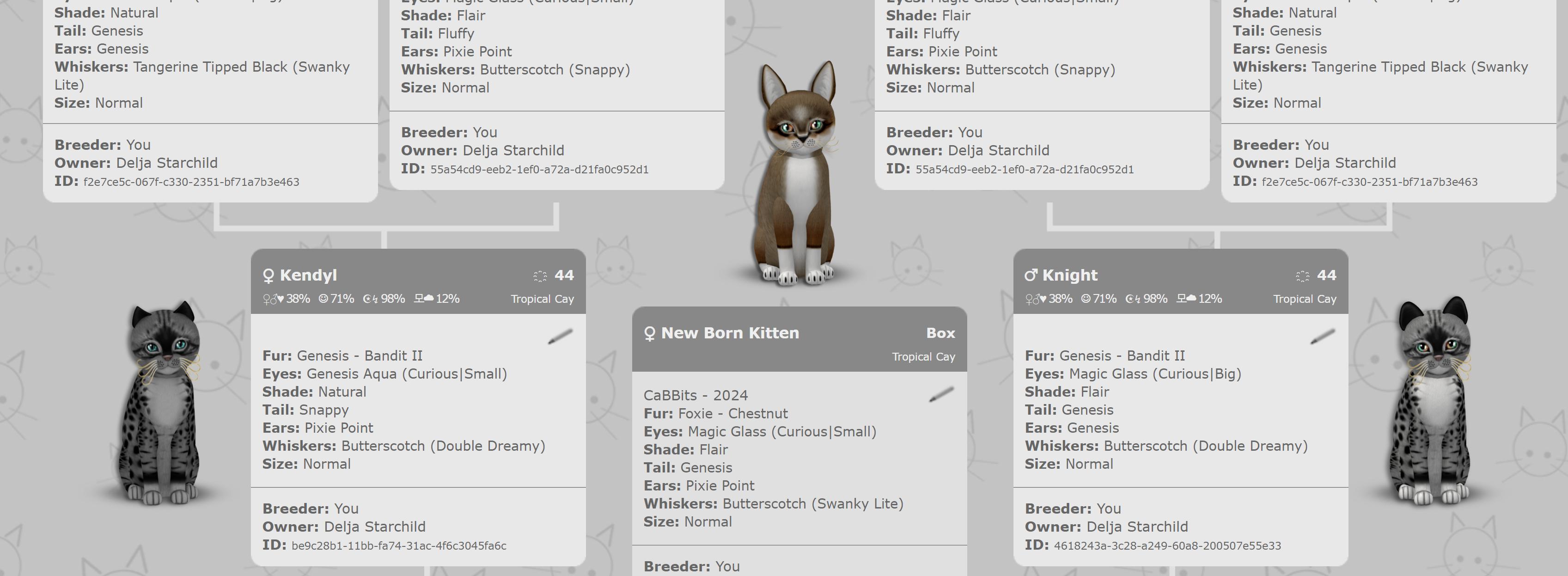Viewport: 1568px width, 576px height.
Task: Click female symbol beside New Born Kitten
Action: pos(649,334)
